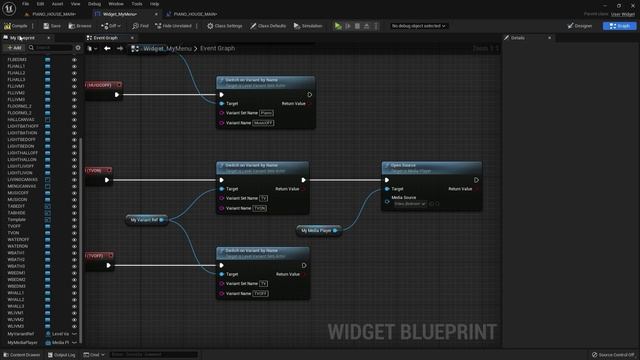Image resolution: width=640 pixels, height=360 pixels.
Task: Click the Add button in My Blueprint
Action: click(x=14, y=48)
